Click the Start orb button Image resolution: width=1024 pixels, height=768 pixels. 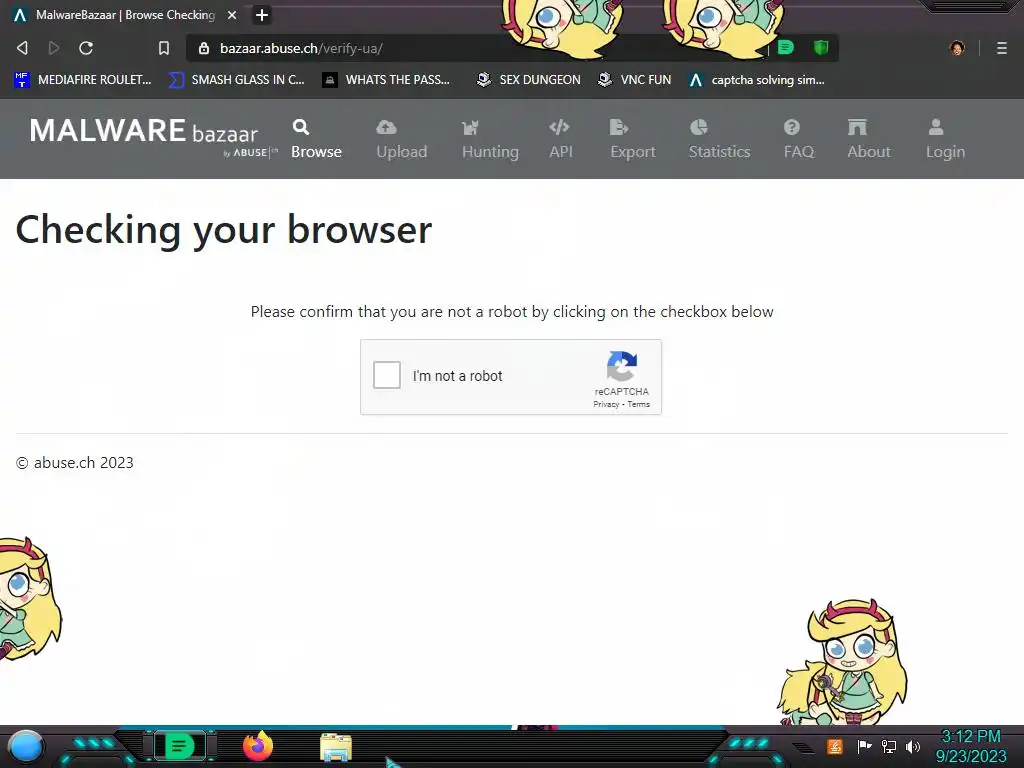pyautogui.click(x=26, y=747)
